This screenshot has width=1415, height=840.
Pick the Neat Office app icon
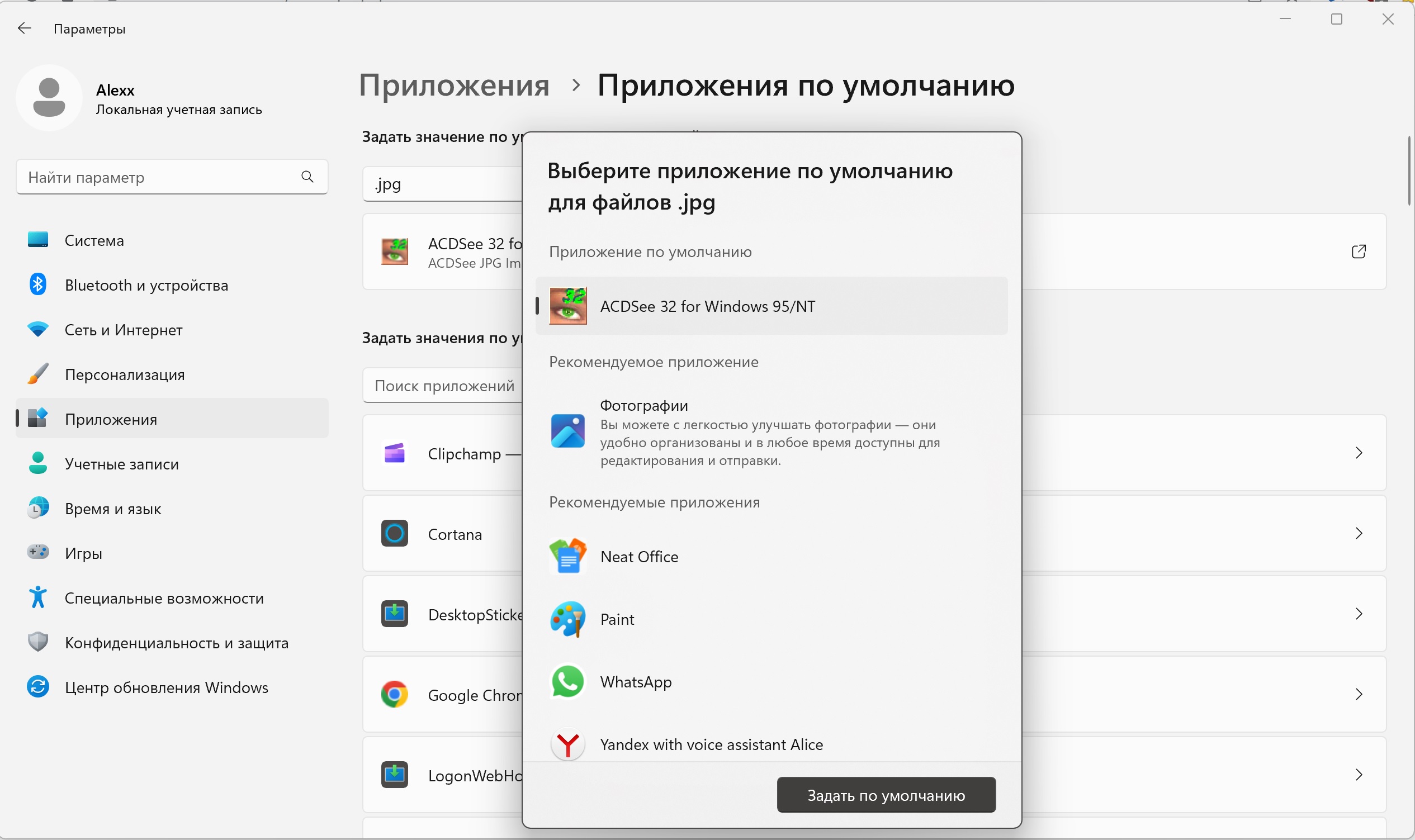(567, 557)
